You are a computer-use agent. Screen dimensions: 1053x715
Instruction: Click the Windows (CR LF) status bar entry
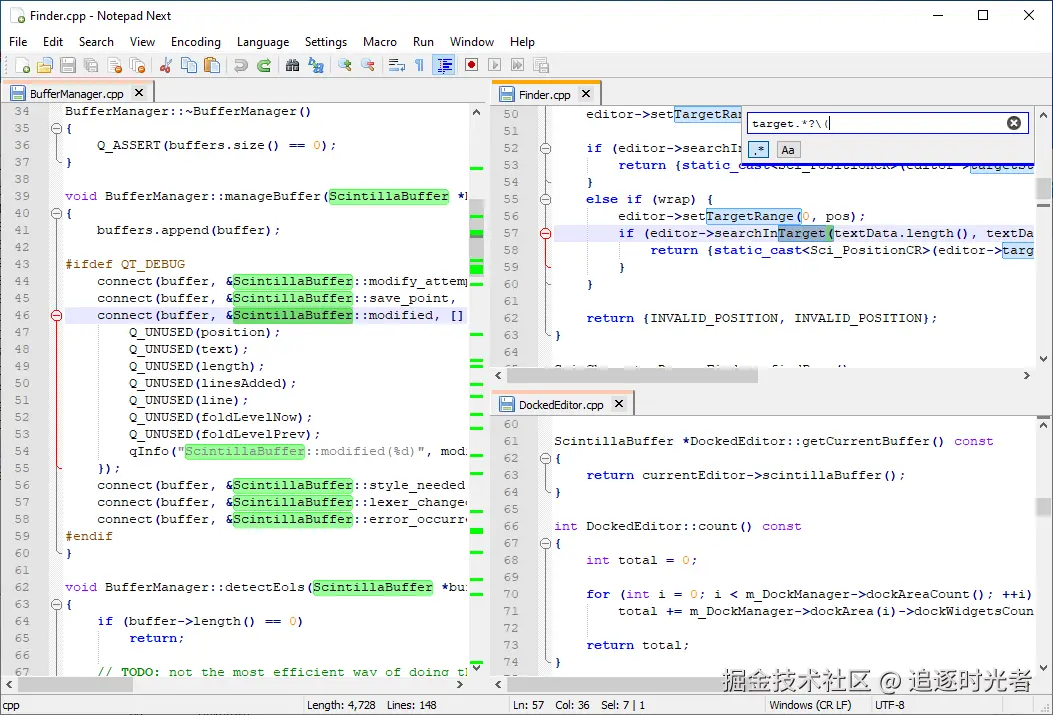tap(810, 705)
